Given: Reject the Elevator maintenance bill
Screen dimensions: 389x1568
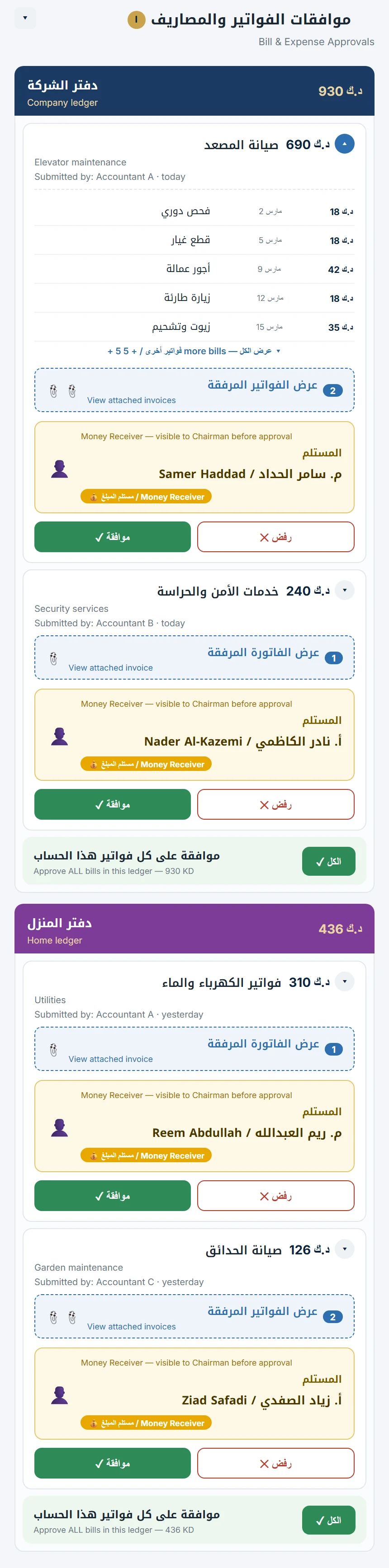Looking at the screenshot, I should 275,537.
